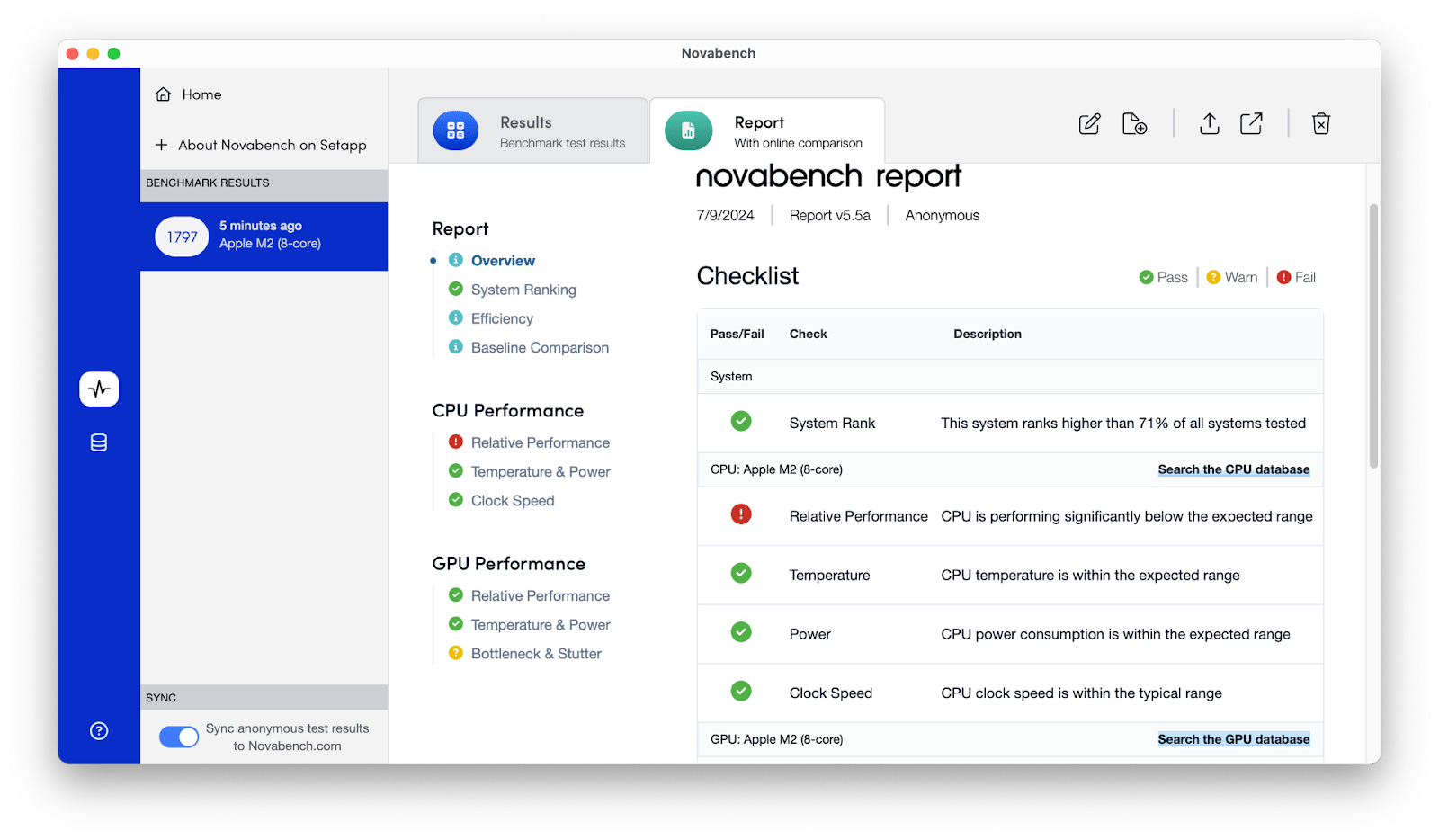1439x840 pixels.
Task: Open CPU Clock Speed section
Action: (x=513, y=500)
